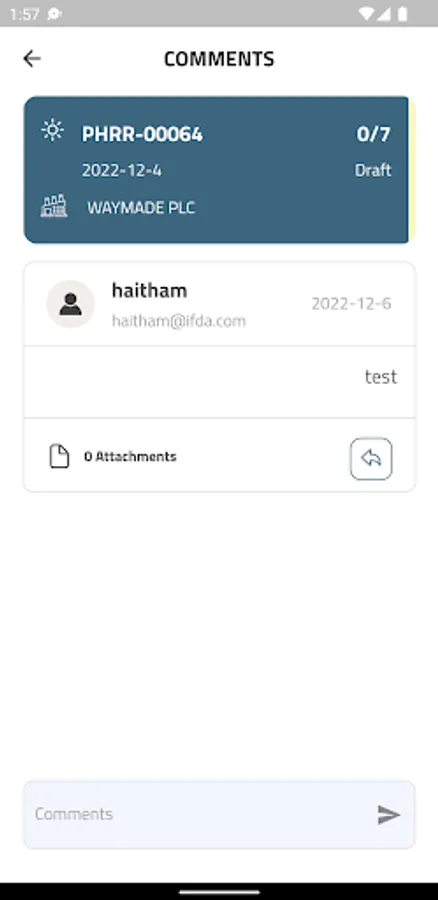This screenshot has width=438, height=900.
Task: Tap the attachment document icon
Action: [x=59, y=457]
